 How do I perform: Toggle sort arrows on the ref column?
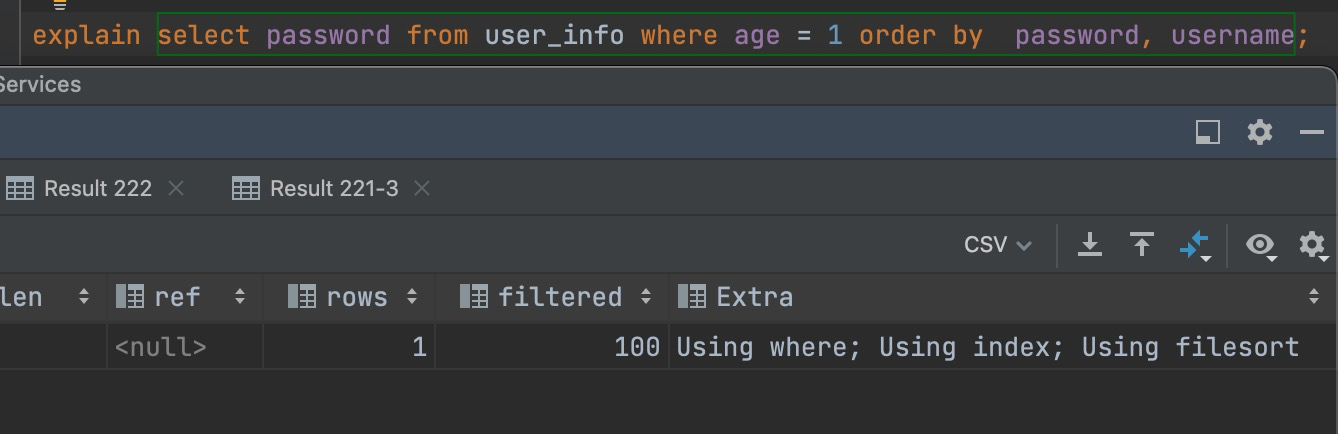click(x=240, y=297)
